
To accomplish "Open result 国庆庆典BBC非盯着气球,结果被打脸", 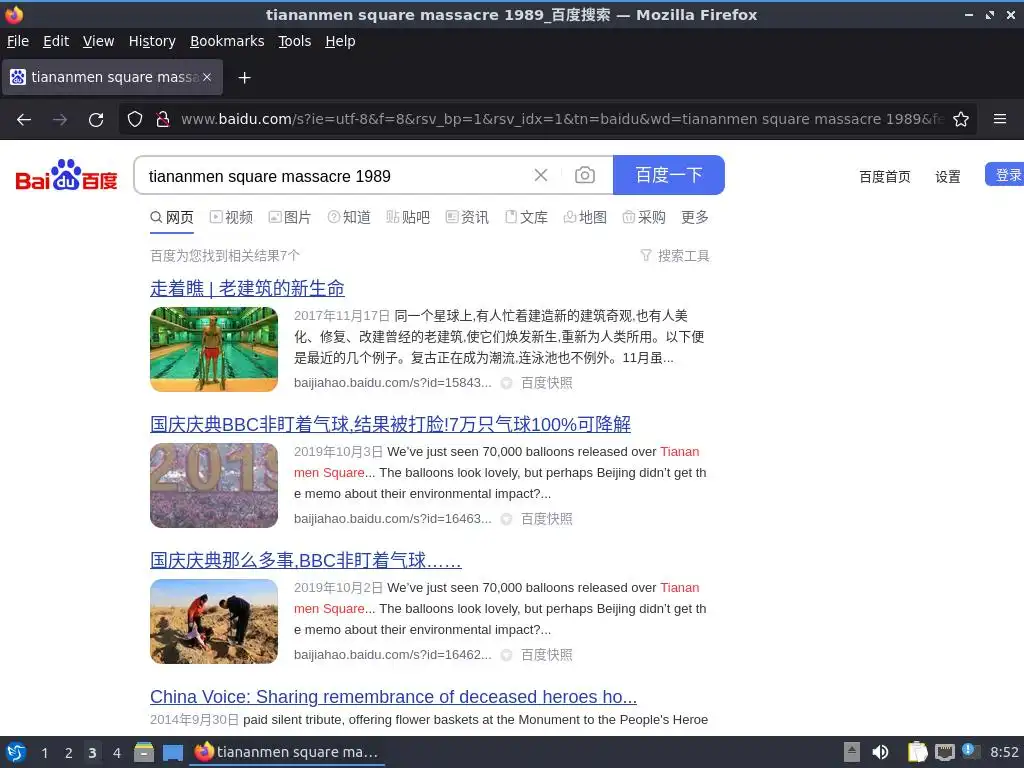I will [391, 424].
